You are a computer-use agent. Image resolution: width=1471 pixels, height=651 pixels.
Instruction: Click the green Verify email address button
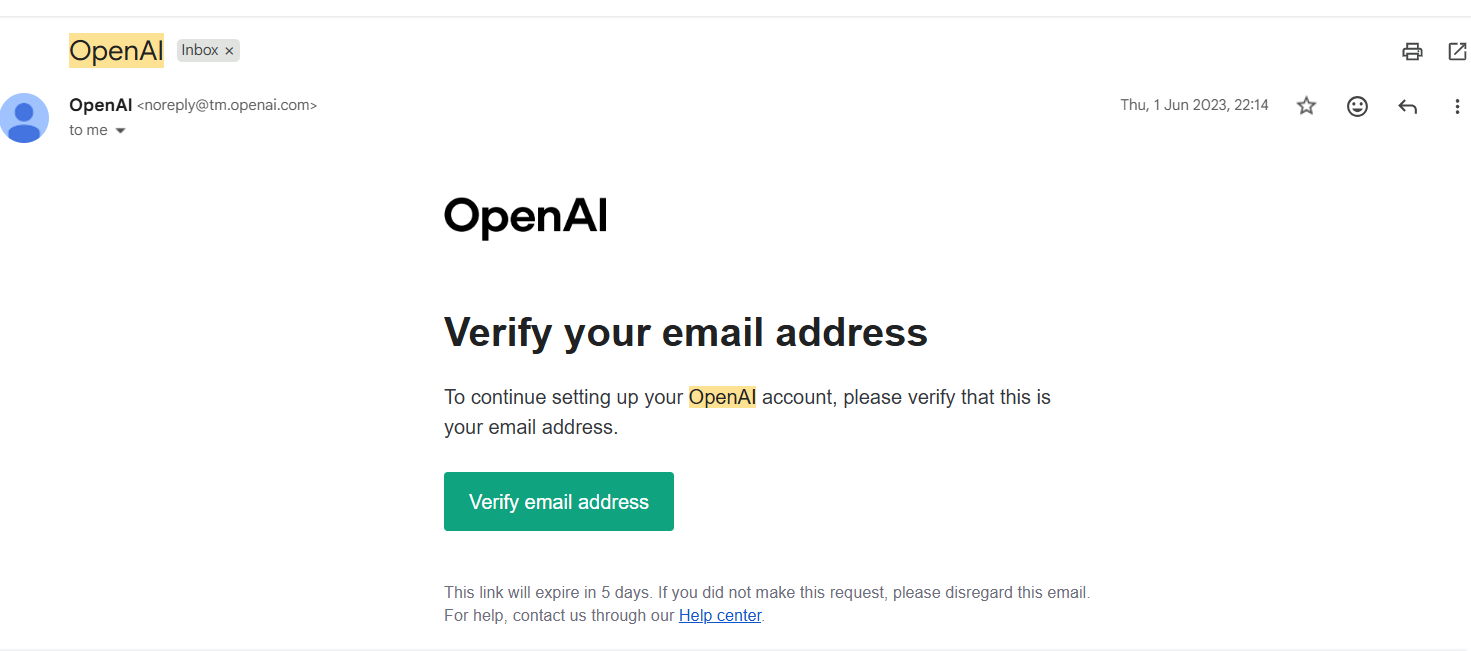(559, 501)
